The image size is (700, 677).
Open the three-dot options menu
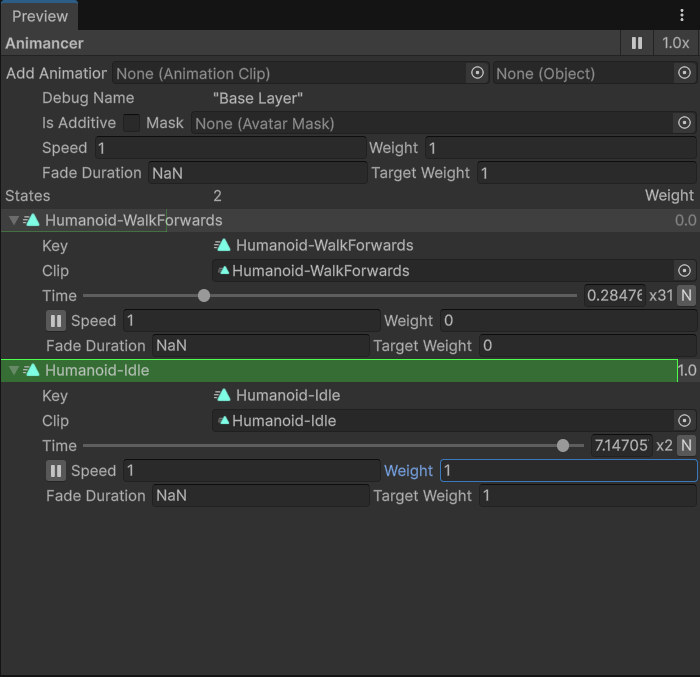[x=683, y=15]
